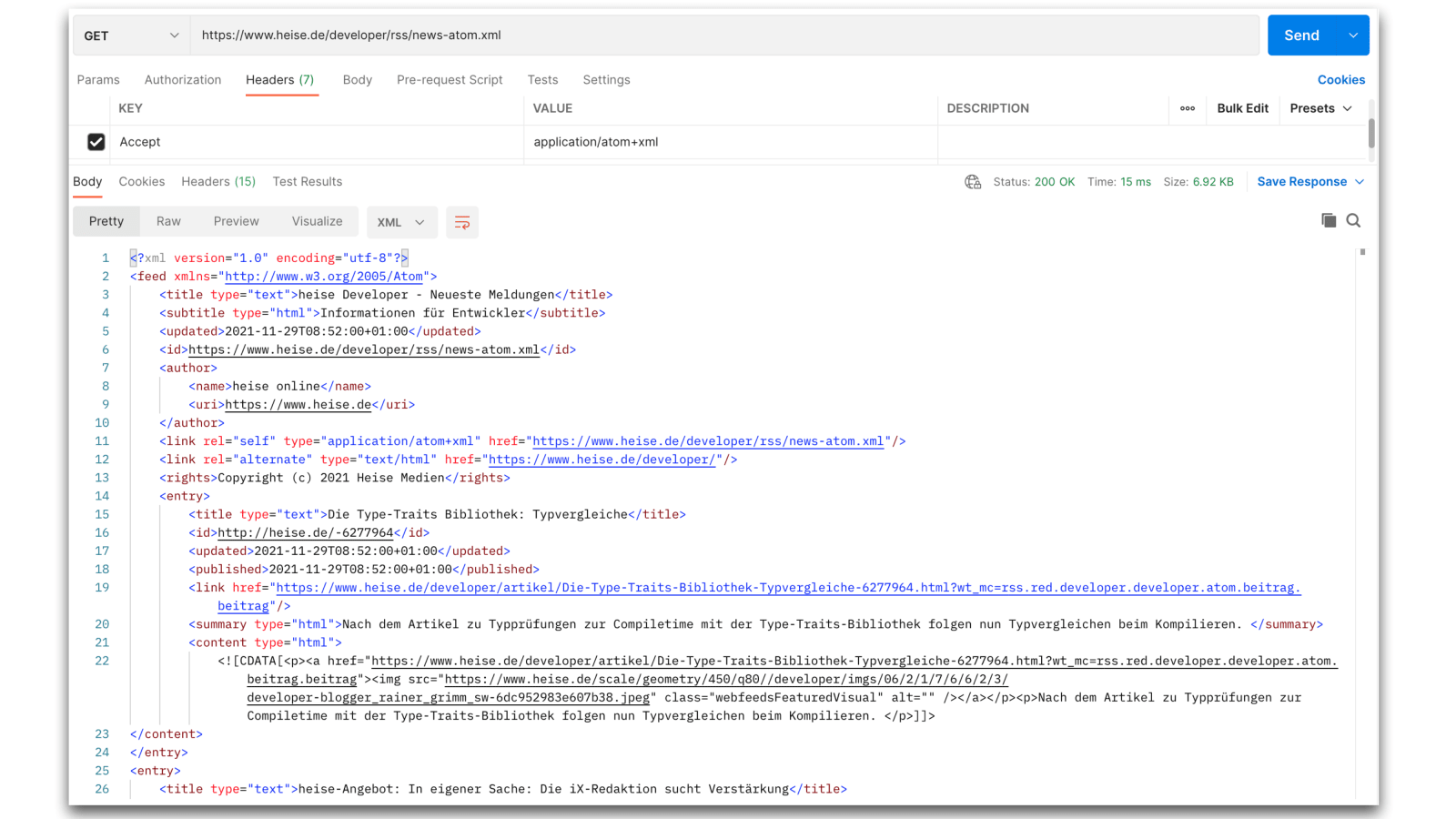Switch to the Preview view mode
This screenshot has height=819, width=1456.
237,221
